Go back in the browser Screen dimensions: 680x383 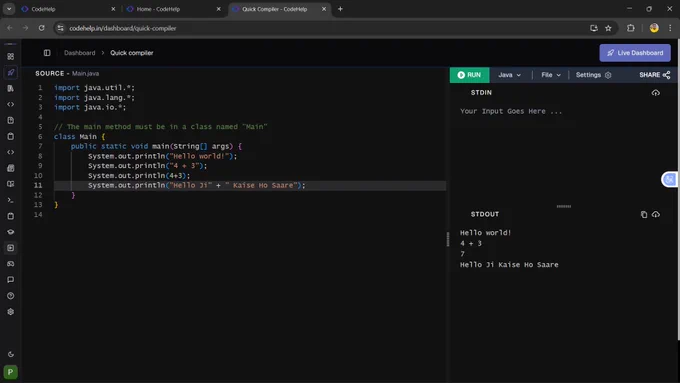click(10, 28)
